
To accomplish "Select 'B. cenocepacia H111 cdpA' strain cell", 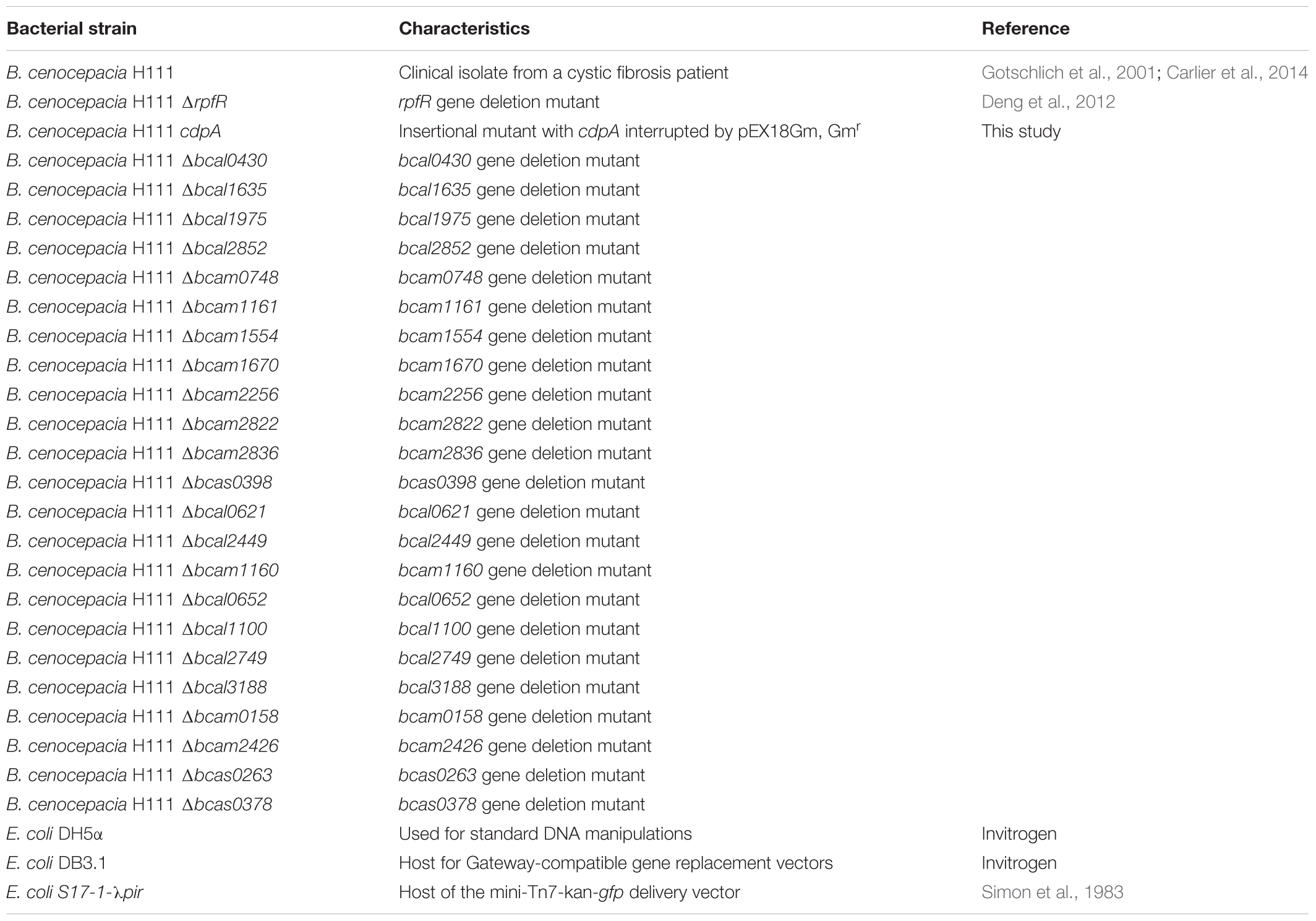I will click(x=114, y=131).
